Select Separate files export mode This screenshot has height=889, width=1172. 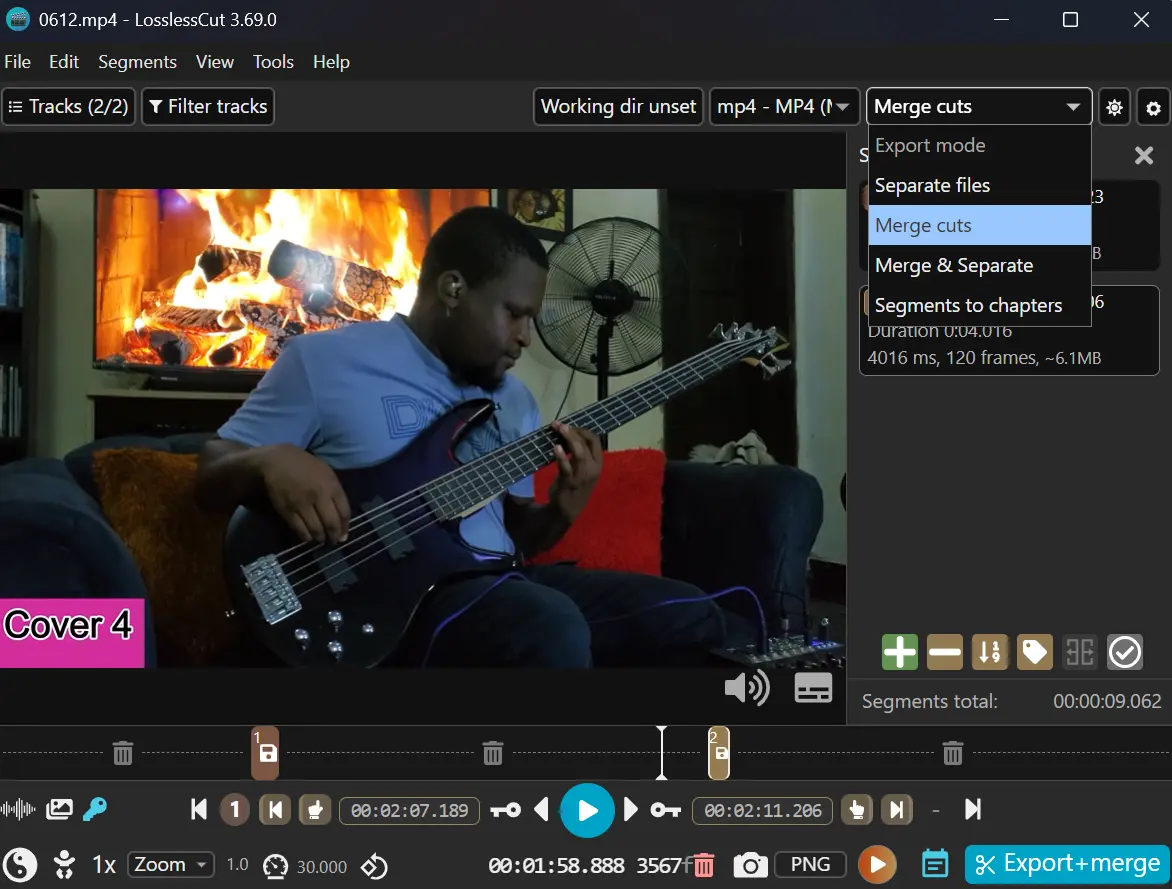[x=979, y=185]
